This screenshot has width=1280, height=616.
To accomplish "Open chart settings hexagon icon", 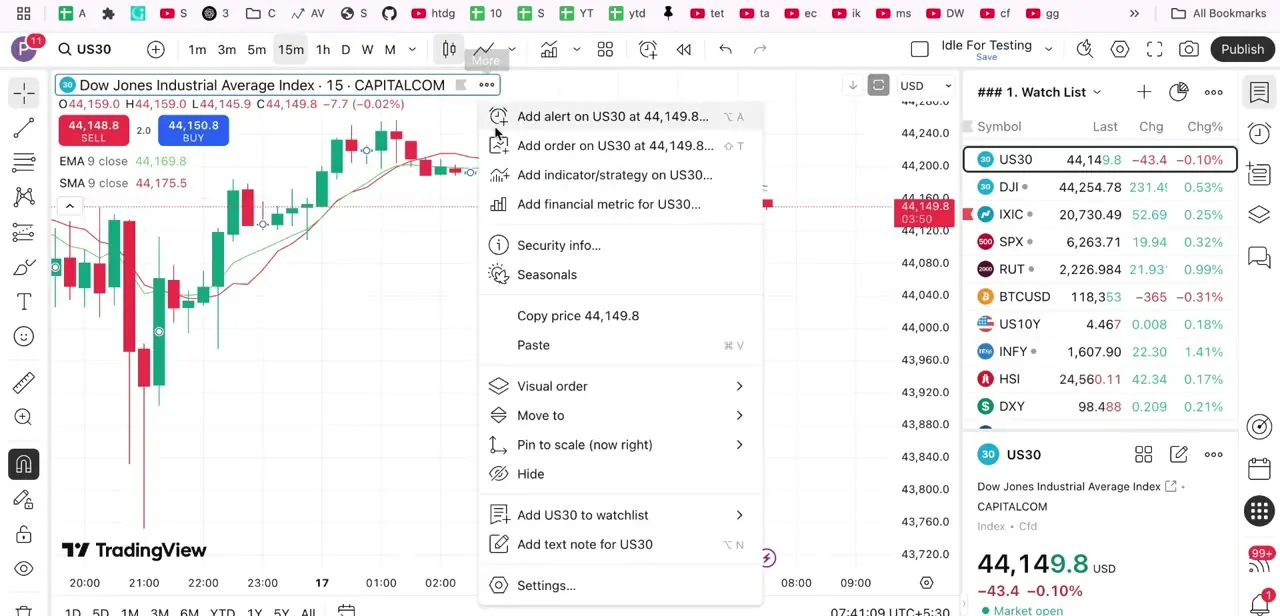I will (x=1120, y=49).
